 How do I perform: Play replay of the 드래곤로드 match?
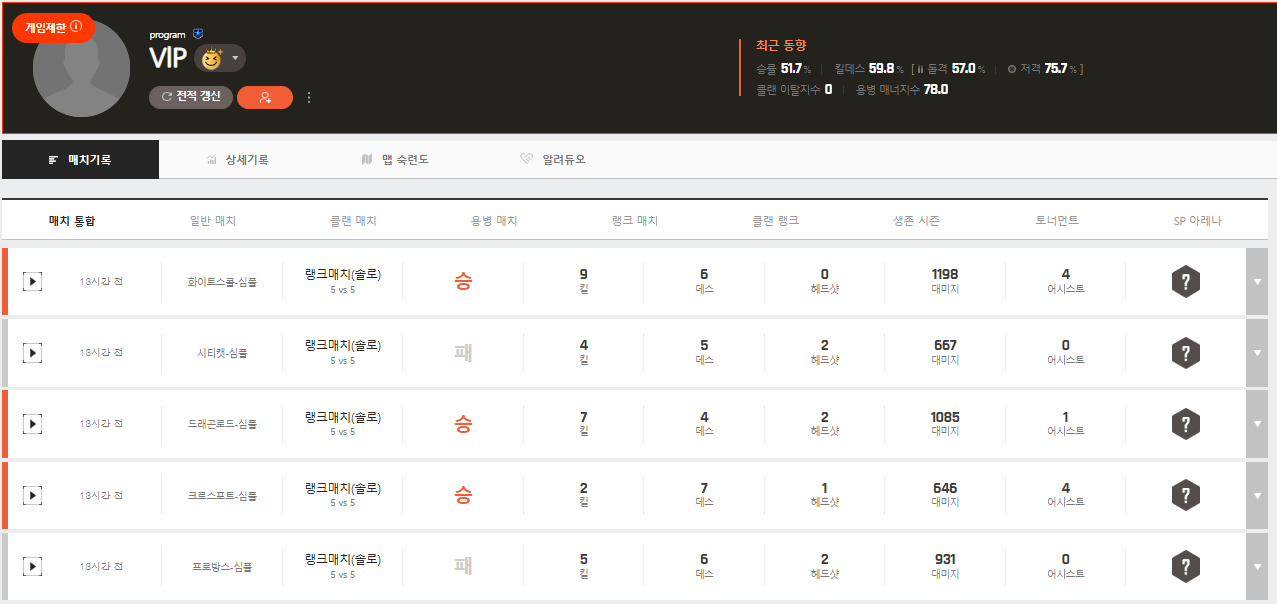tap(33, 424)
